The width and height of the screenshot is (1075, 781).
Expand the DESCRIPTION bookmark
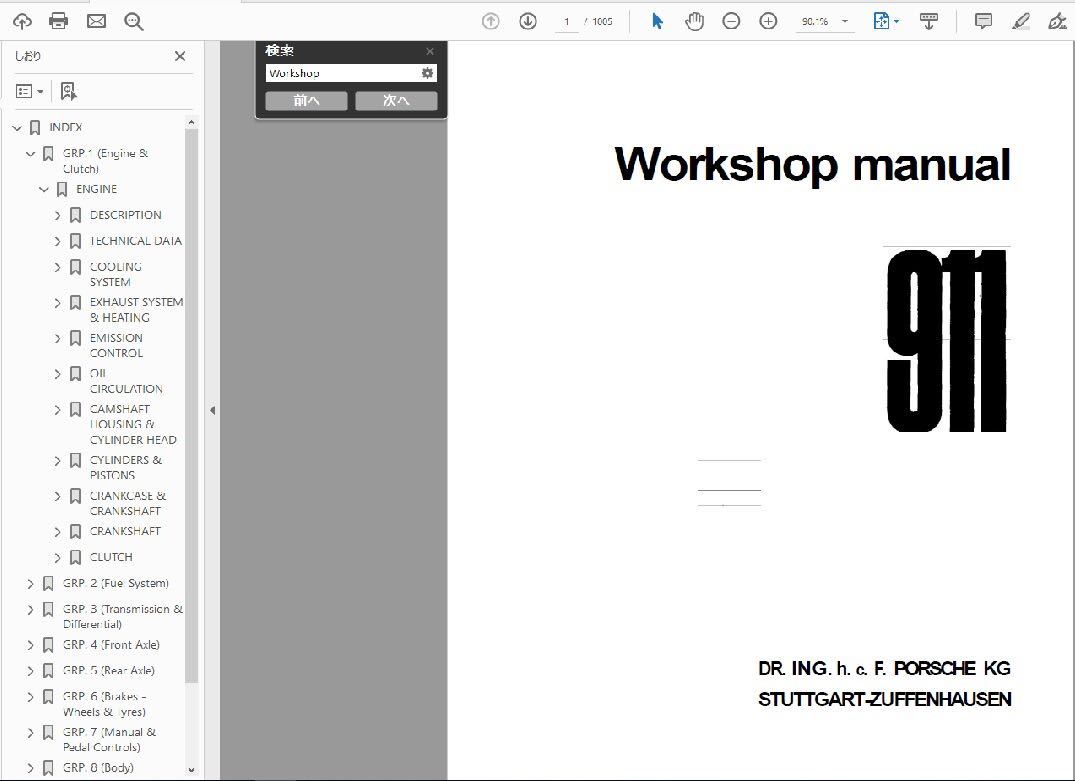coord(58,215)
